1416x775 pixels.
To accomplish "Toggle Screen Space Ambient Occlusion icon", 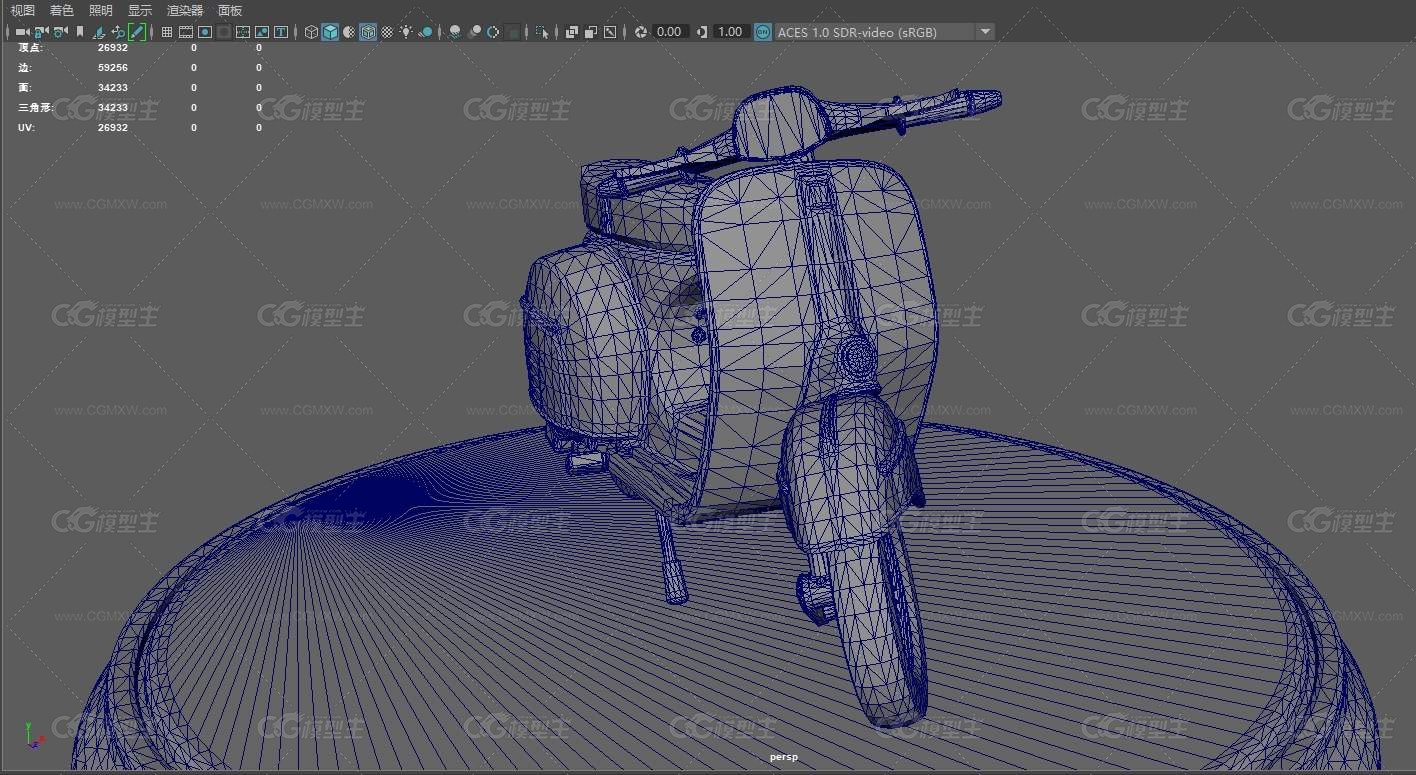I will [455, 32].
